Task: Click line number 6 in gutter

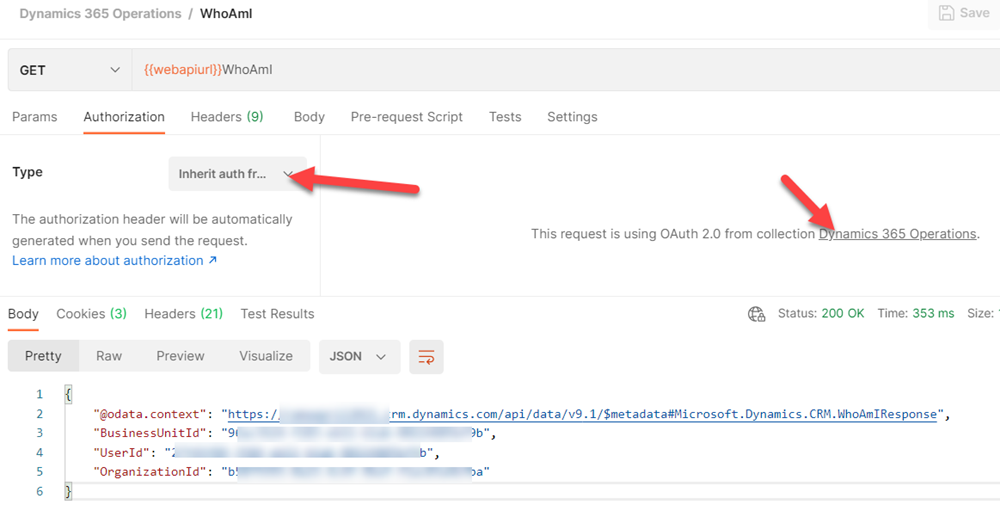Action: [40, 491]
